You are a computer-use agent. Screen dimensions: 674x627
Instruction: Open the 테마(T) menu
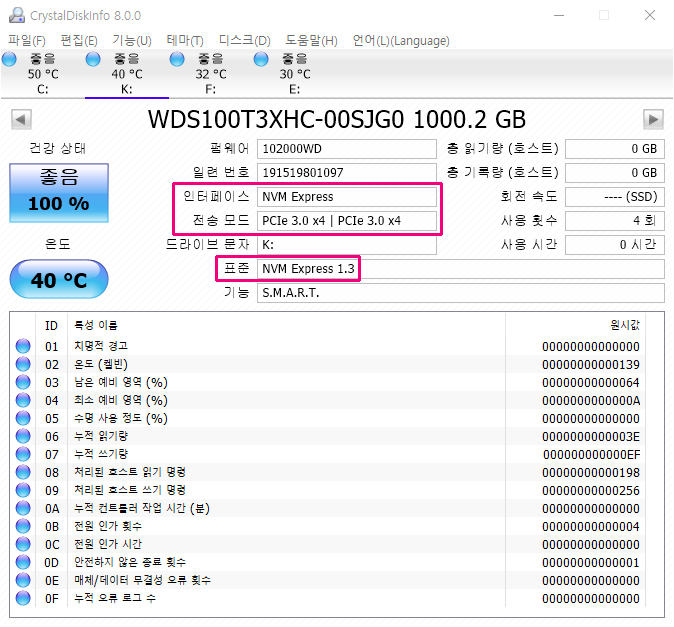pos(185,41)
